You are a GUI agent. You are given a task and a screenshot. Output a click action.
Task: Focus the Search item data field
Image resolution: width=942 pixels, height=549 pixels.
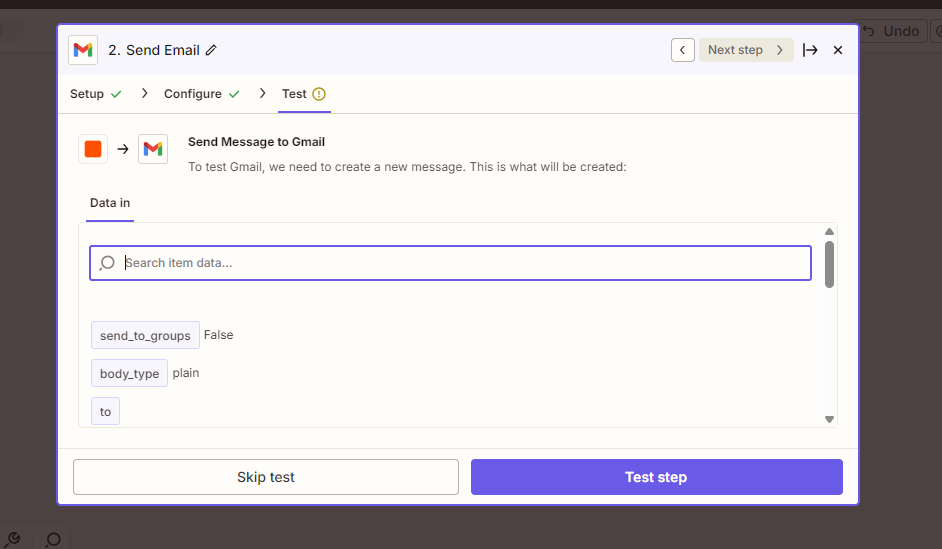[x=451, y=263]
